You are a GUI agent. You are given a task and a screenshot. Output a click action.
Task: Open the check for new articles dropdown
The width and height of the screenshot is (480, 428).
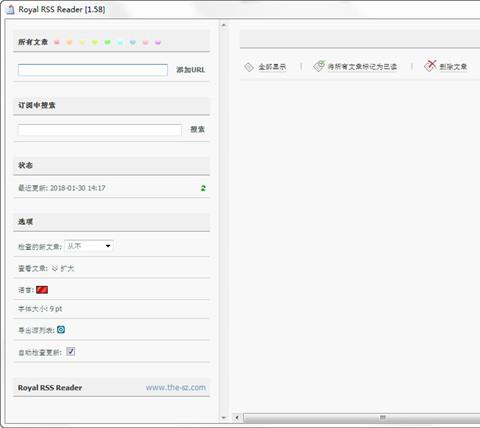click(x=89, y=246)
